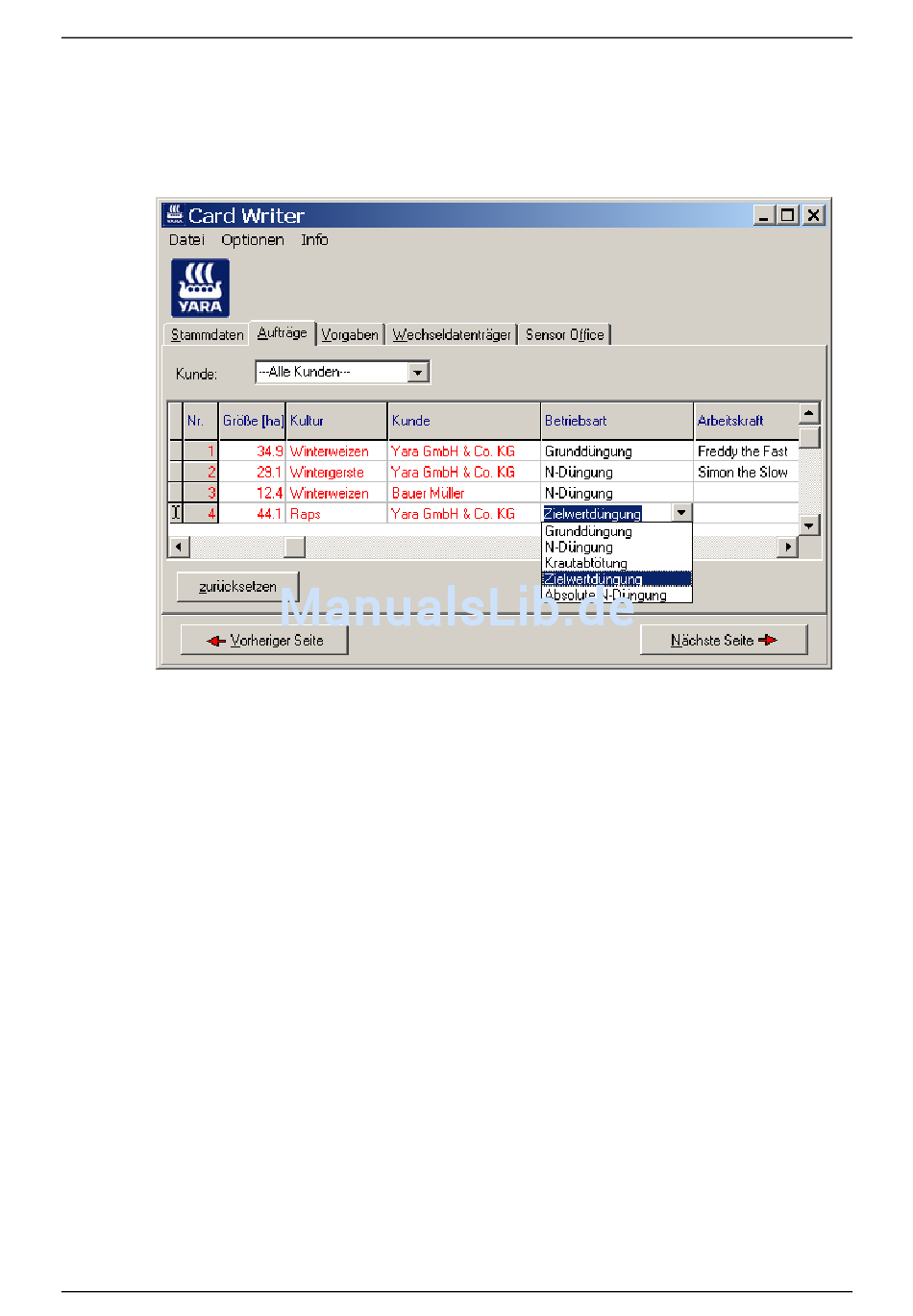Image resolution: width=913 pixels, height=1316 pixels.
Task: Click the Yara Viking ship logo
Action: 200,287
